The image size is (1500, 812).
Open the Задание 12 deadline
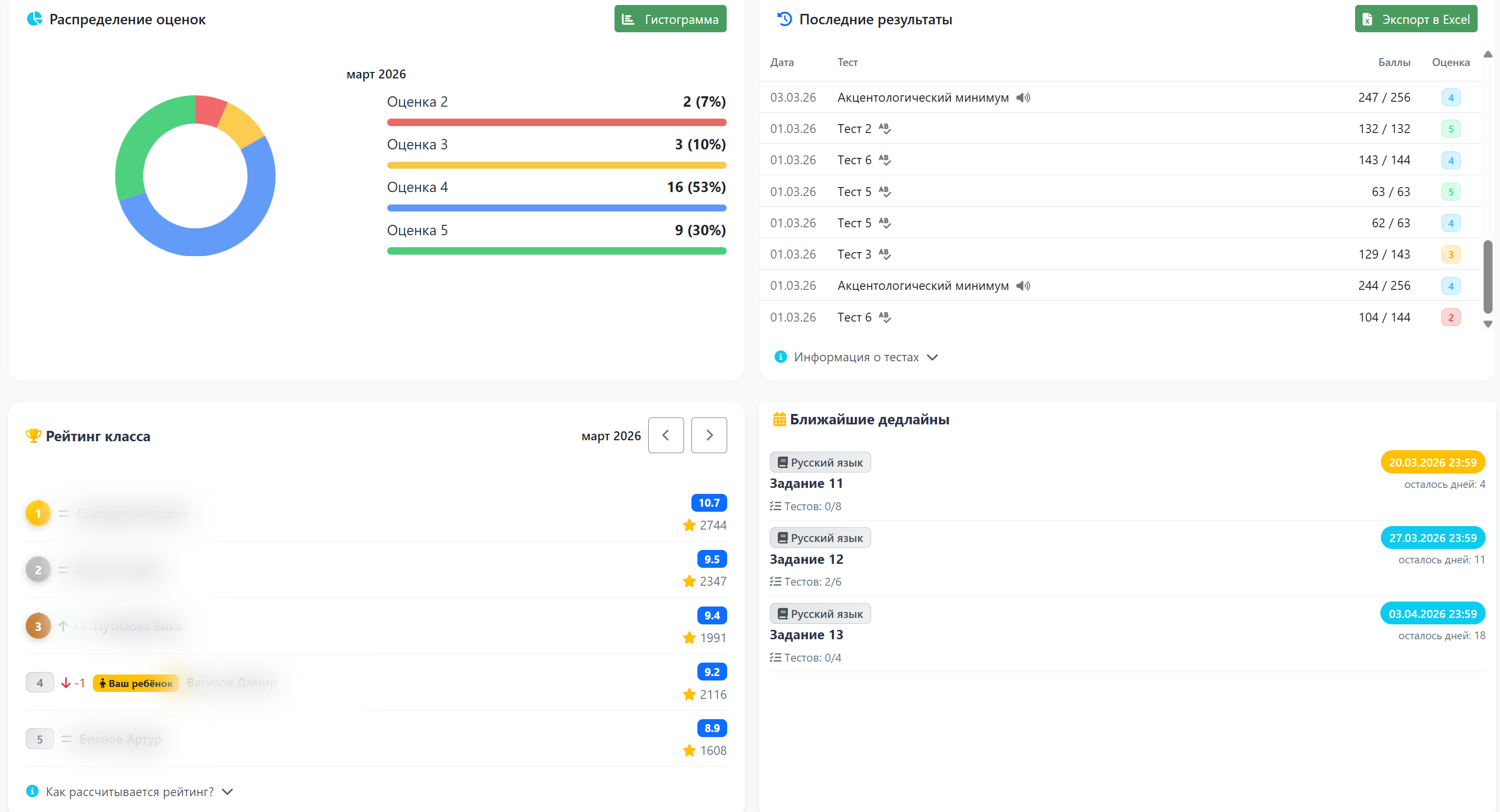point(806,559)
